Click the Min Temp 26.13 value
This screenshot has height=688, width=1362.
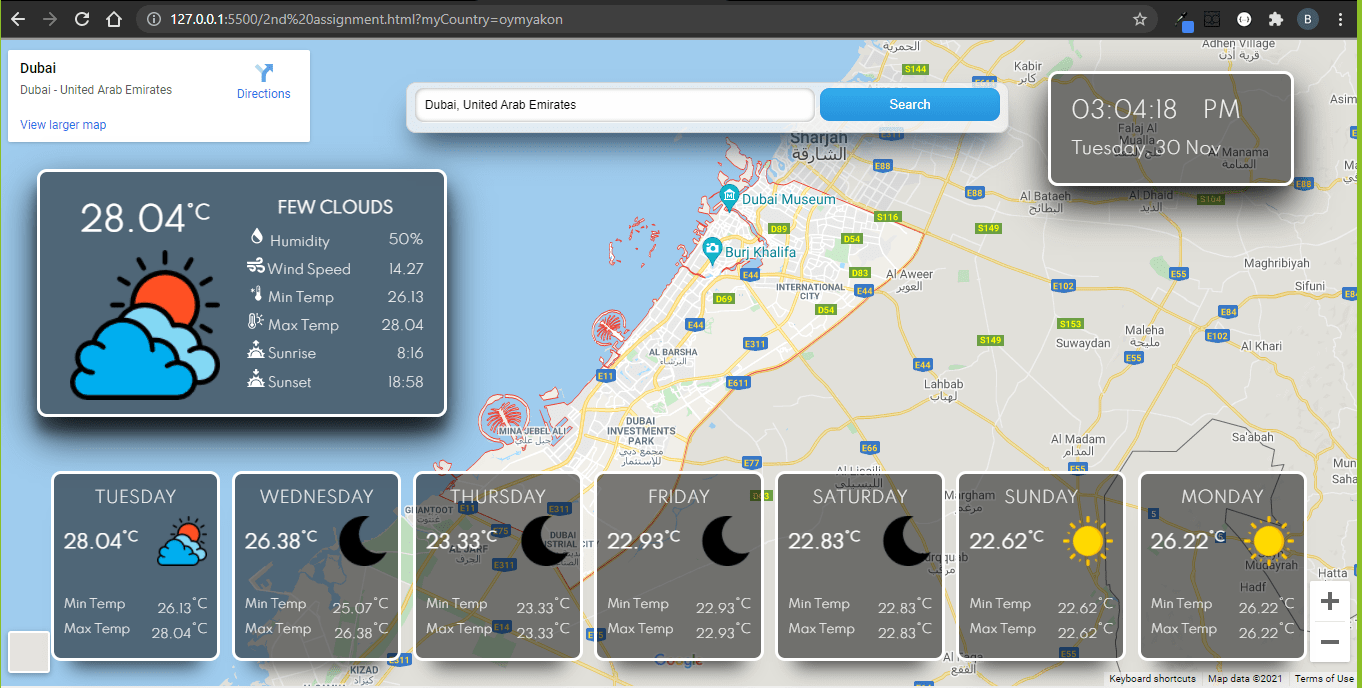(406, 297)
